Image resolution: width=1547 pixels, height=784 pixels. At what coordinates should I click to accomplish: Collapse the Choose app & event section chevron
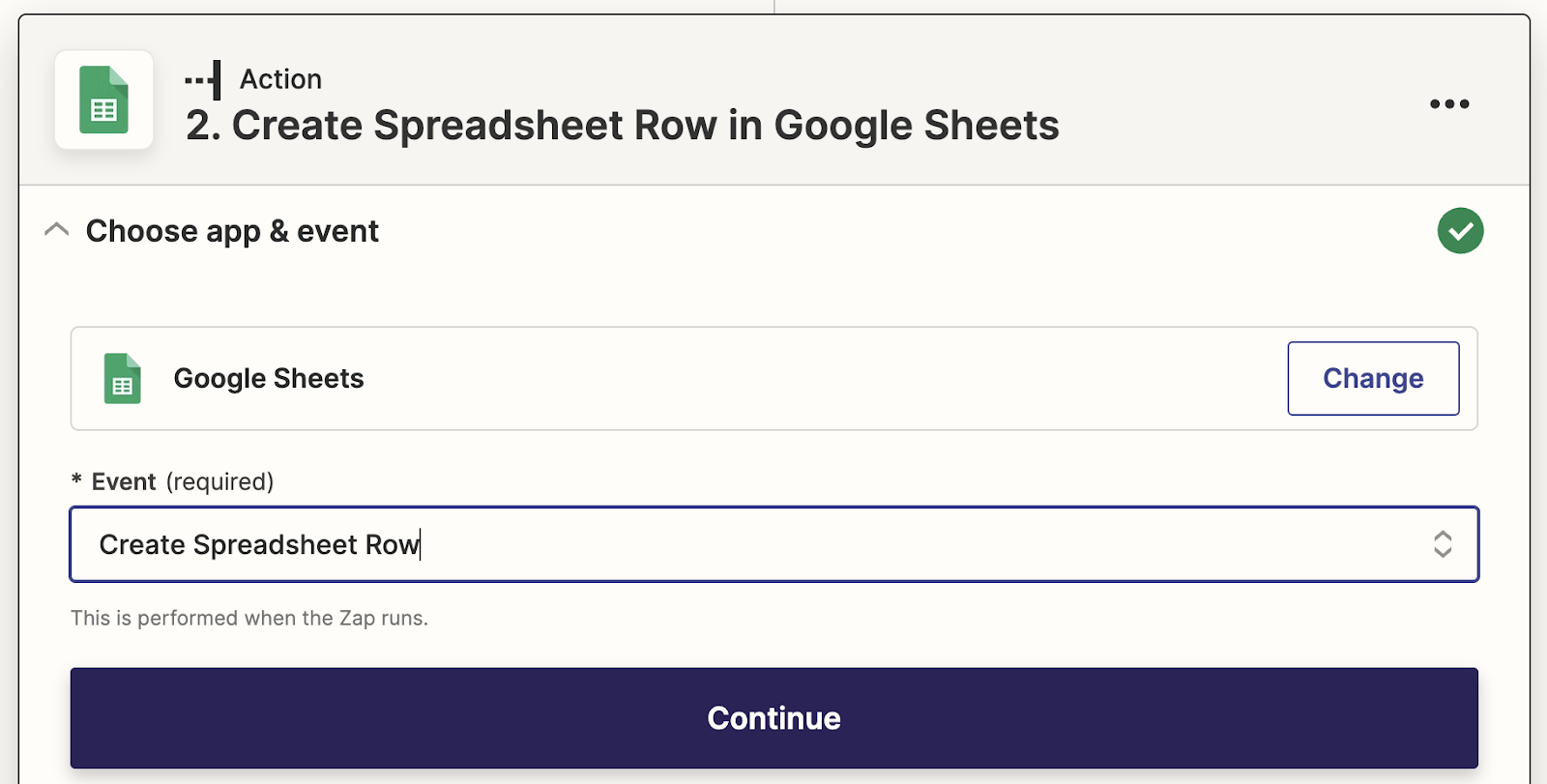[x=57, y=230]
